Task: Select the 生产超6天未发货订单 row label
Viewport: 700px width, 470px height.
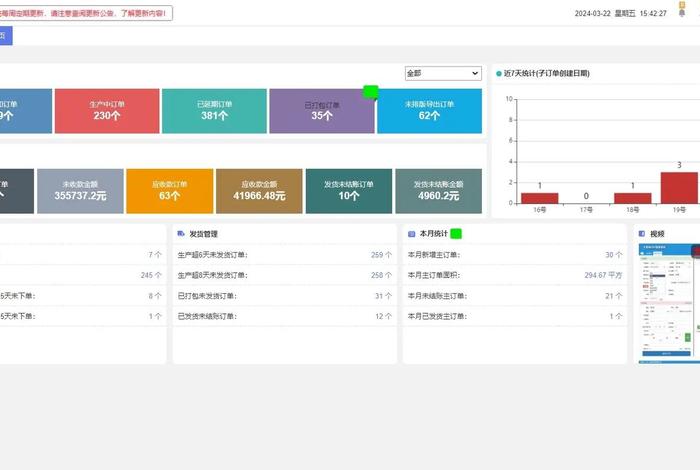Action: coord(212,255)
